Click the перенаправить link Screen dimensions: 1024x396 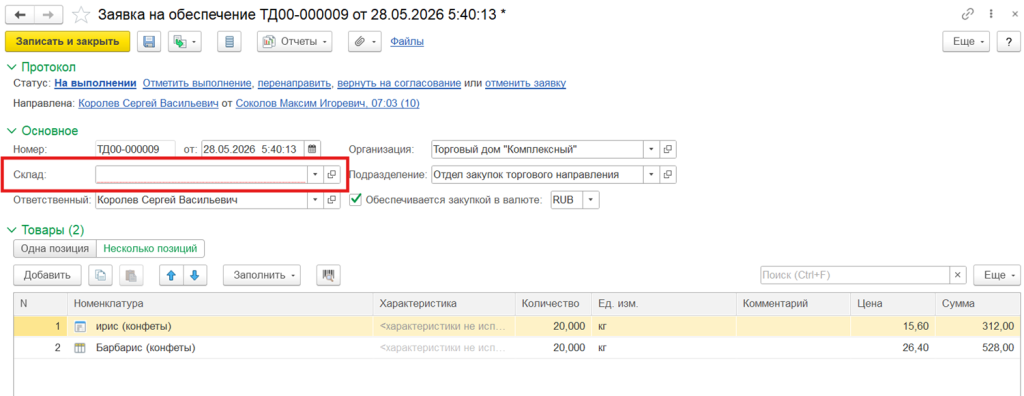coord(295,84)
